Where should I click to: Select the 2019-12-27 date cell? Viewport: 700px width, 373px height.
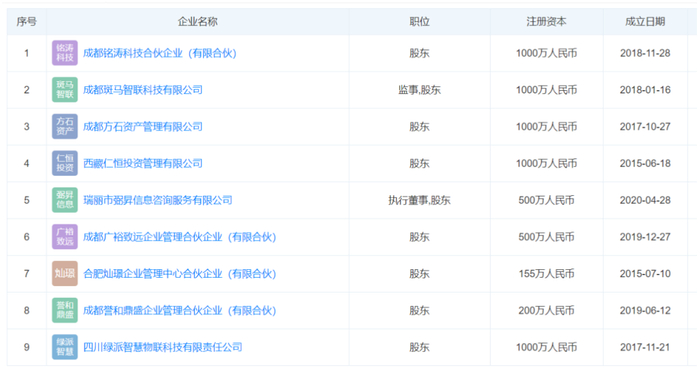point(645,237)
